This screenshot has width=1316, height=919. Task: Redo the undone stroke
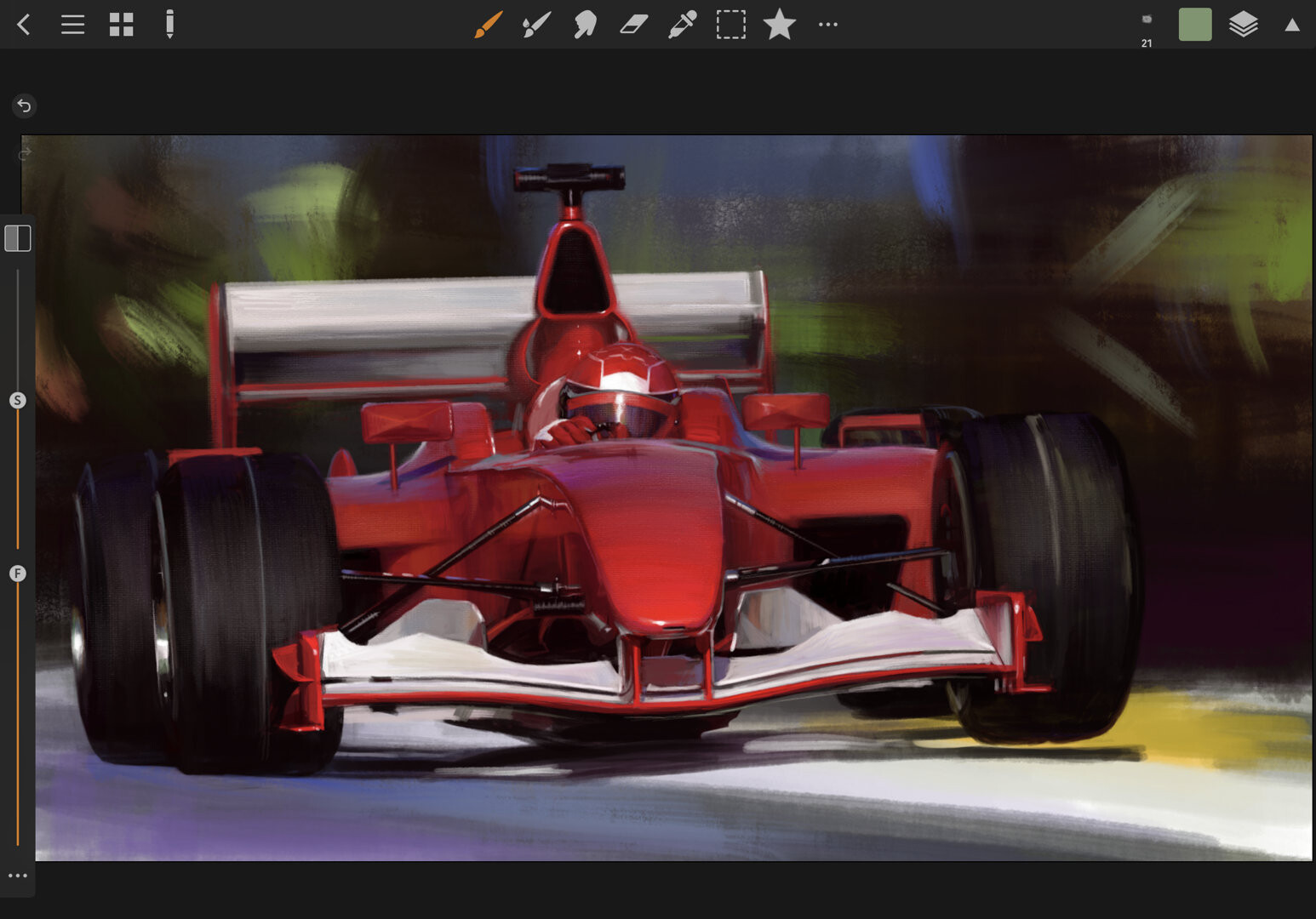(x=24, y=154)
